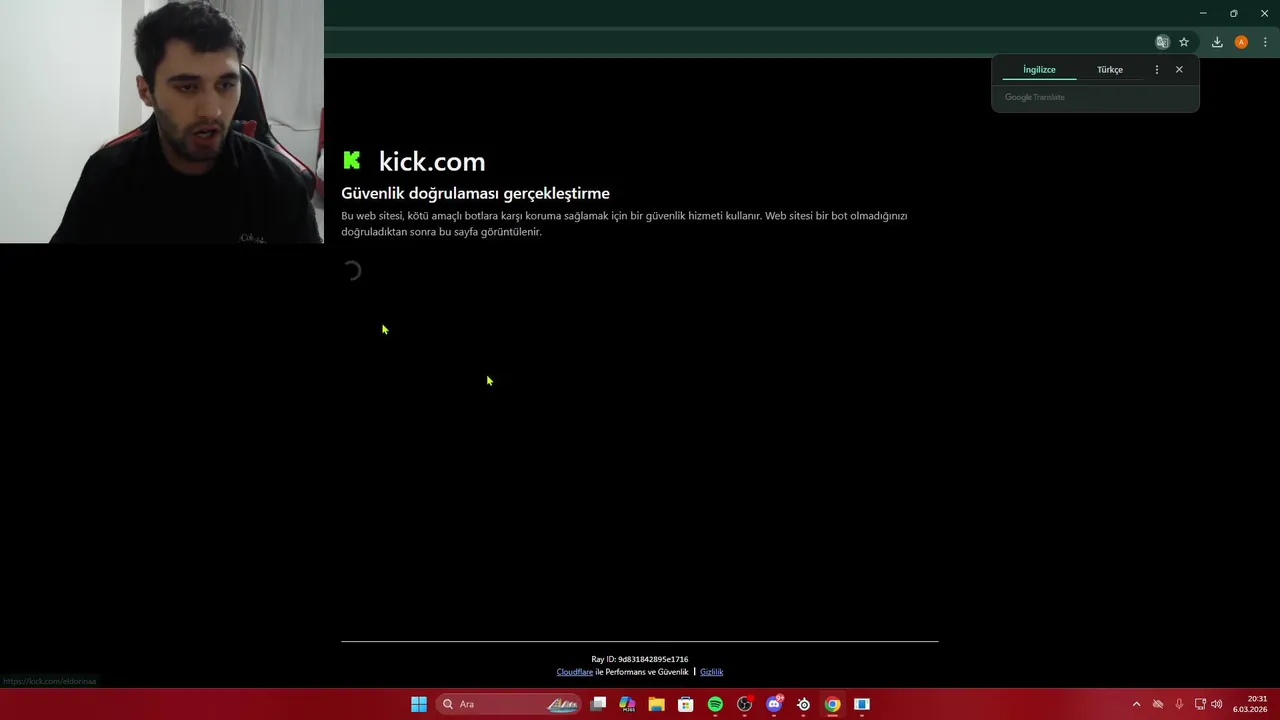The image size is (1280, 720).
Task: Click the Google Translate icon in address bar
Action: pyautogui.click(x=1162, y=42)
